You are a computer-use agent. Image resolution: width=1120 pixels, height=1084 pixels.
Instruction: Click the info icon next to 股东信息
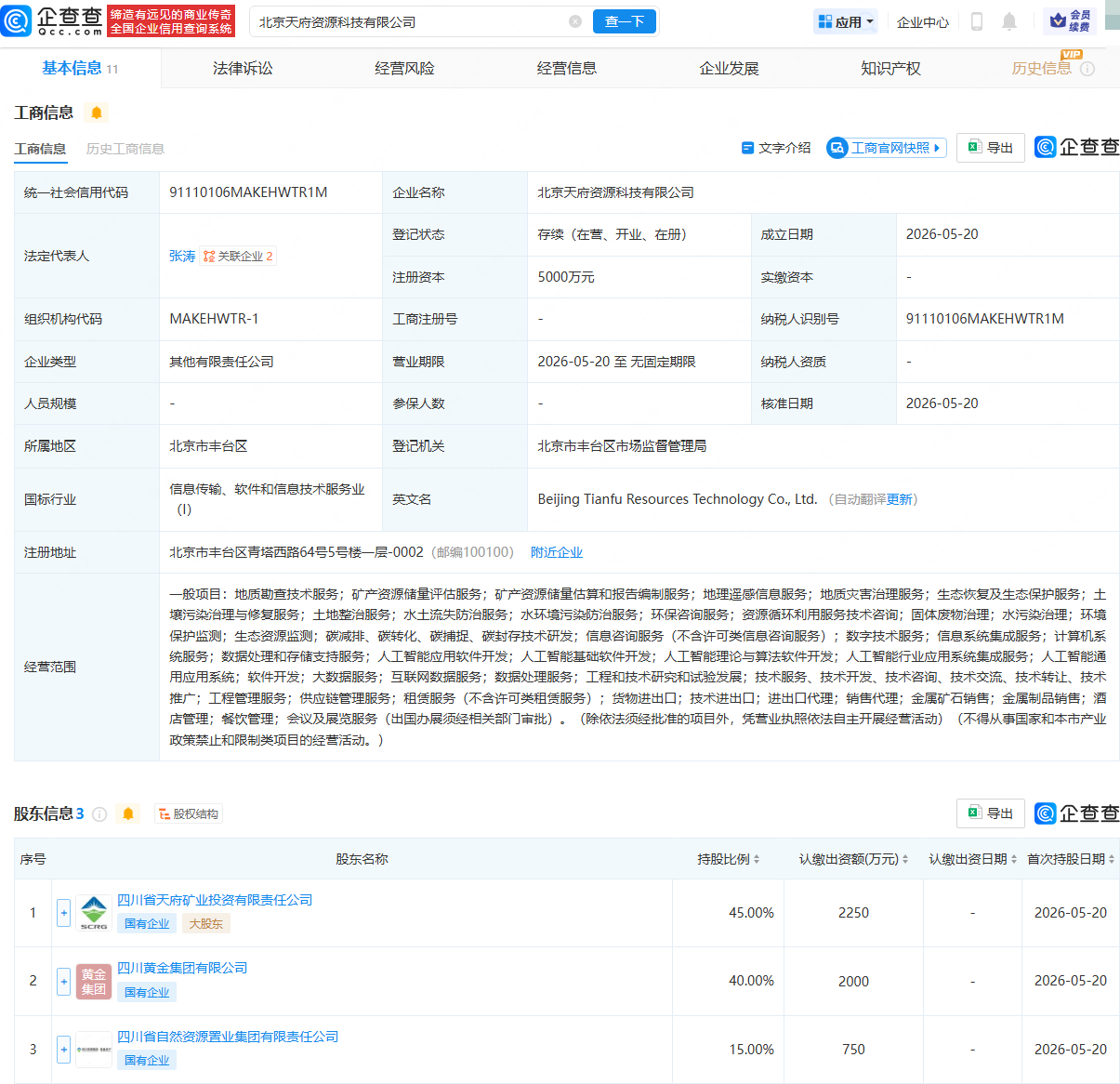99,814
